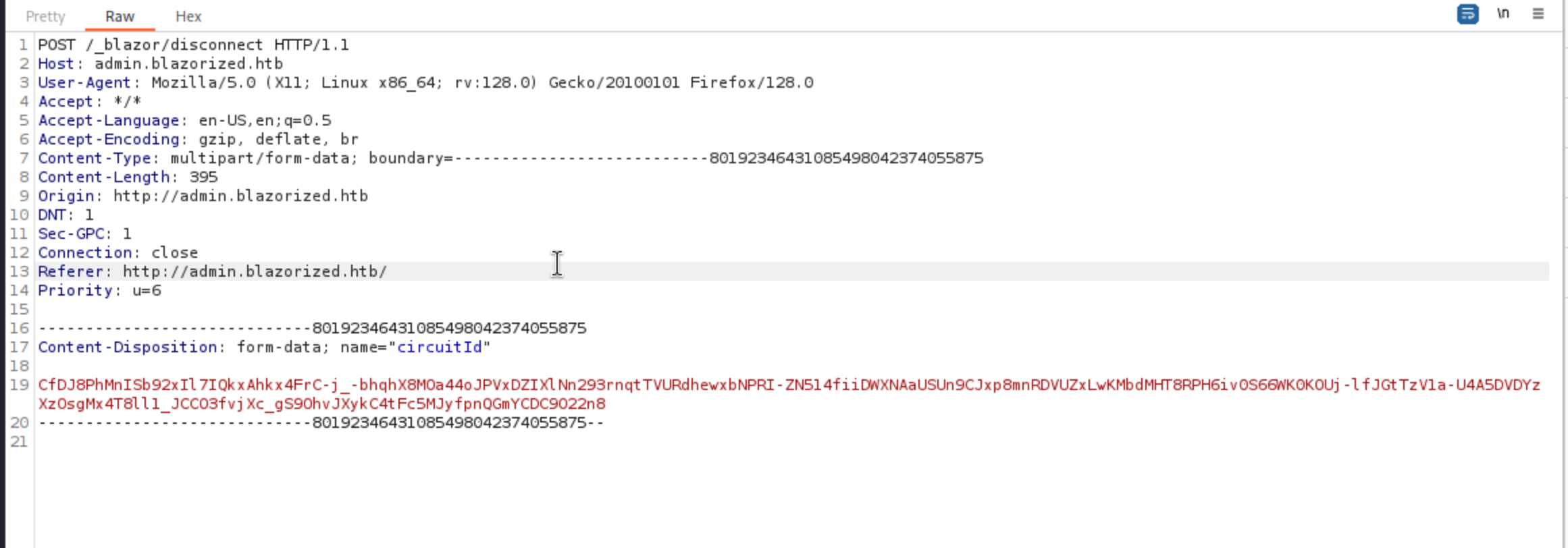The width and height of the screenshot is (1568, 548).
Task: Switch to the Pretty tab
Action: (45, 16)
